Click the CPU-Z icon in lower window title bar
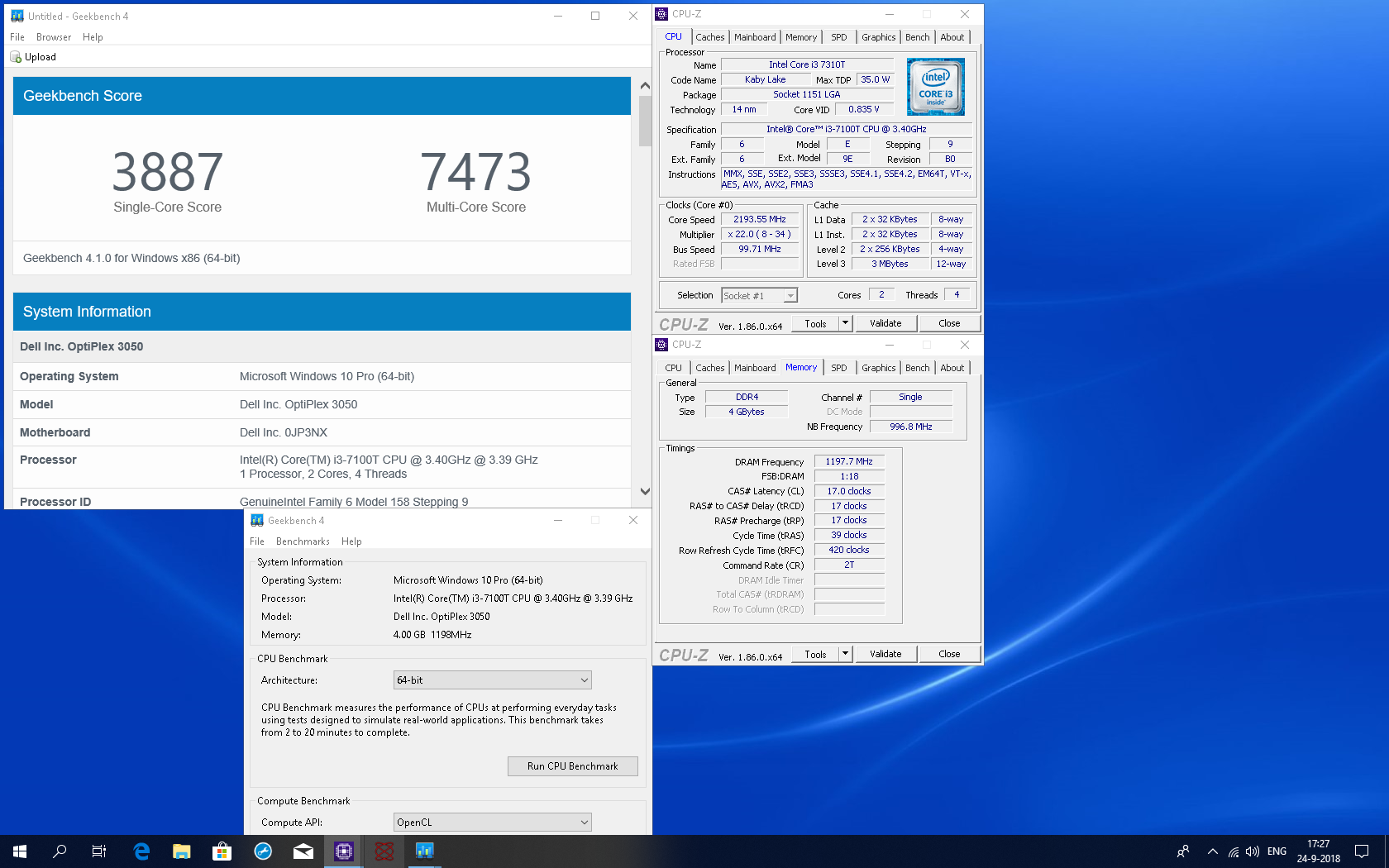Viewport: 1389px width, 868px height. pos(661,345)
